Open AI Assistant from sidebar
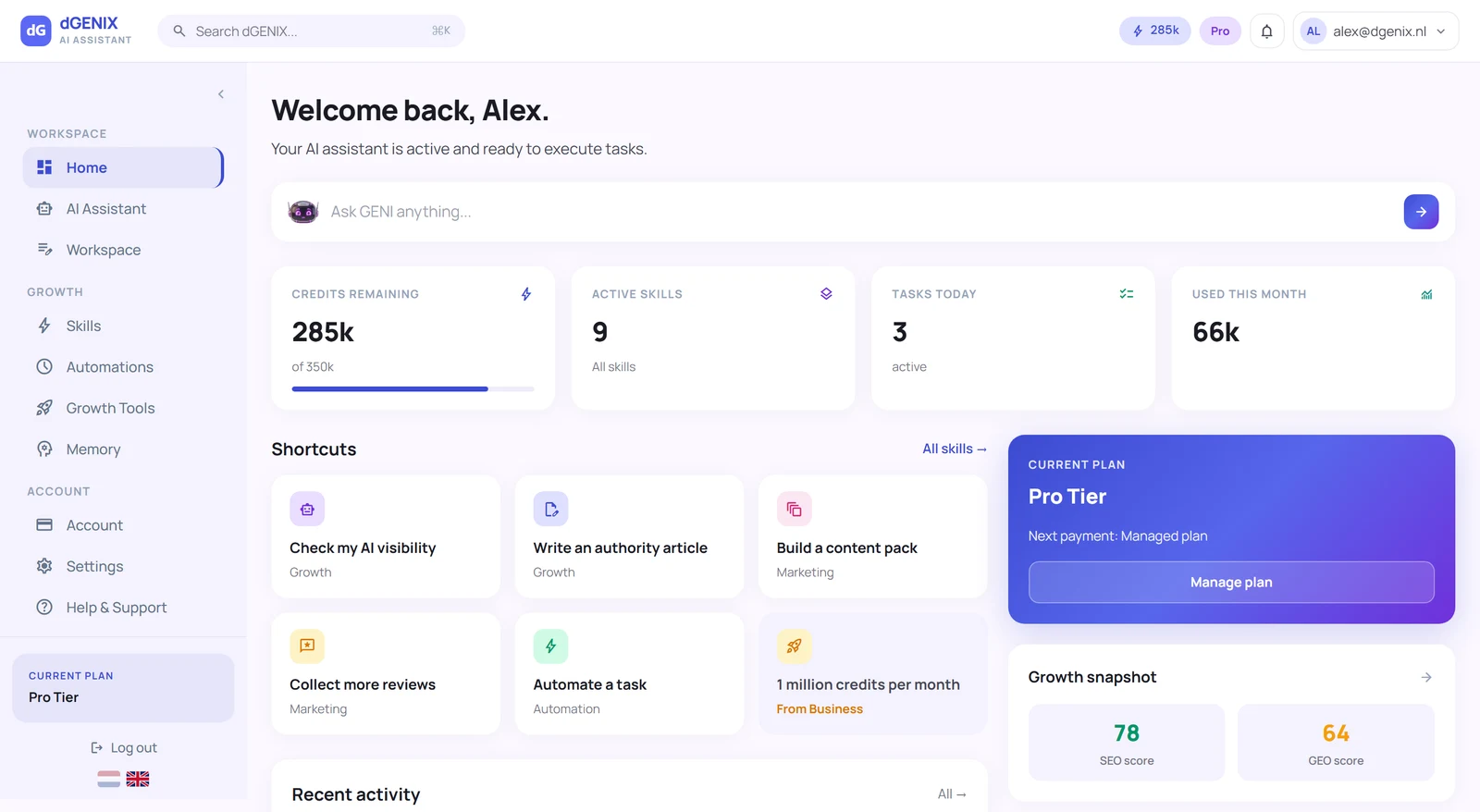The width and height of the screenshot is (1480, 812). click(123, 209)
